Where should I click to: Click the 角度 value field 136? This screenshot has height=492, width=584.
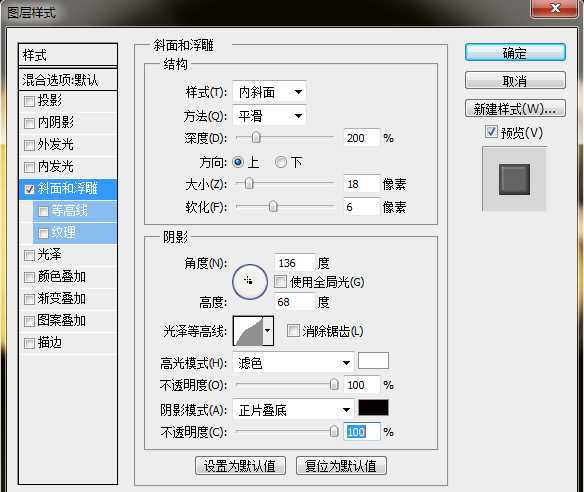(x=295, y=263)
